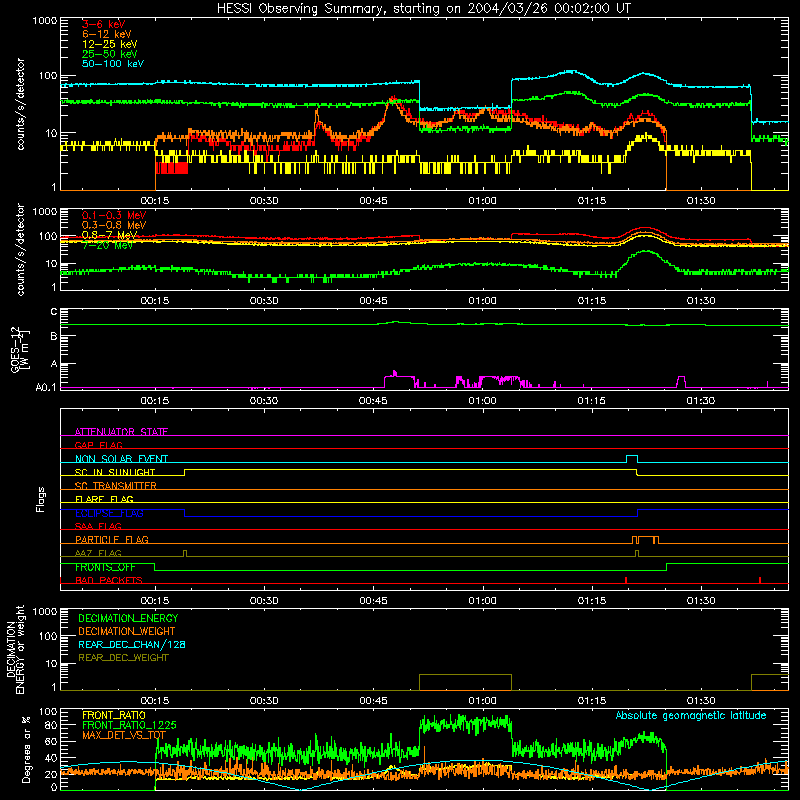Click the MAX_DET_VS_TOT legend entry

tap(124, 735)
